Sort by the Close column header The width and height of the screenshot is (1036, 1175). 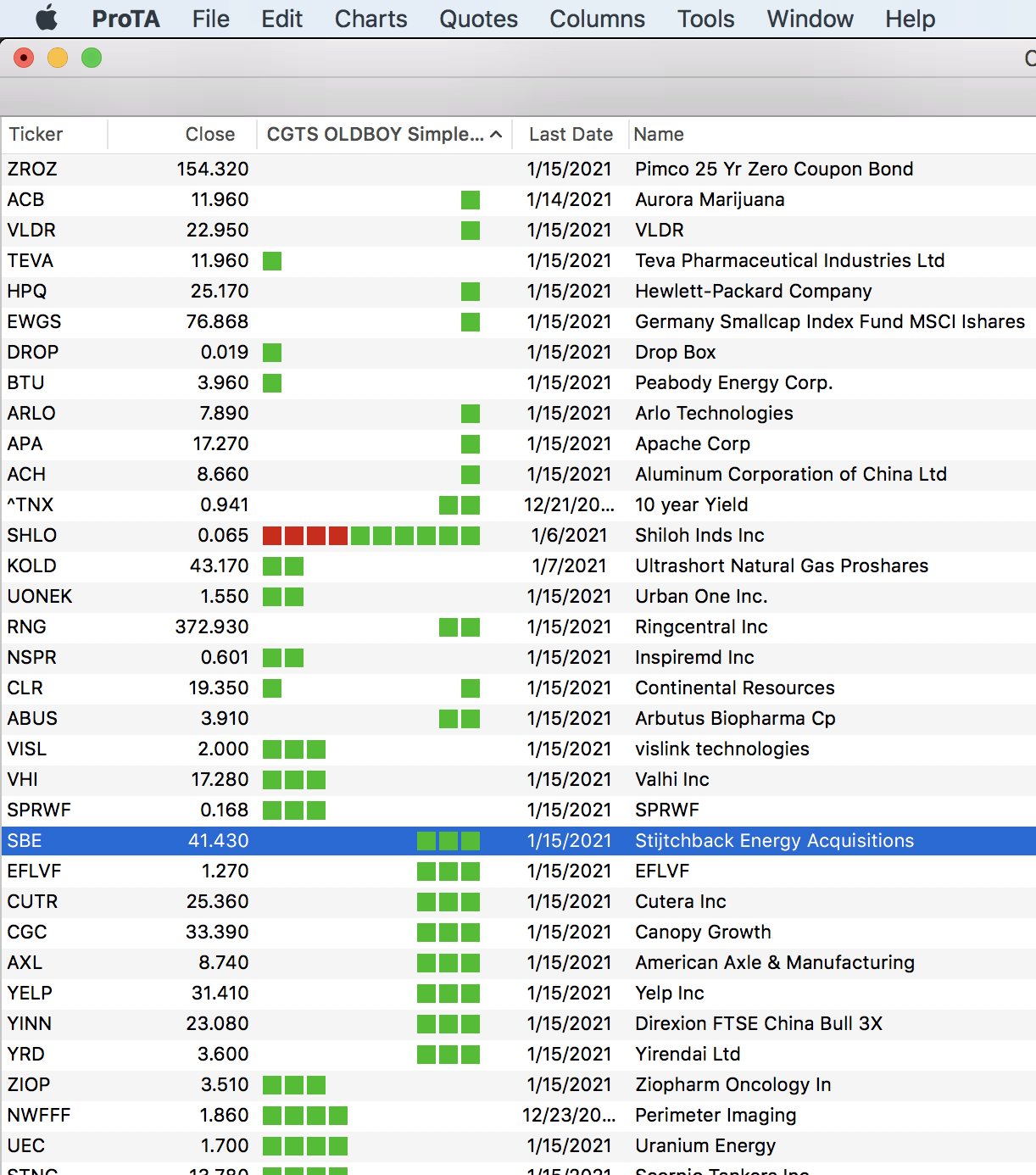182,134
